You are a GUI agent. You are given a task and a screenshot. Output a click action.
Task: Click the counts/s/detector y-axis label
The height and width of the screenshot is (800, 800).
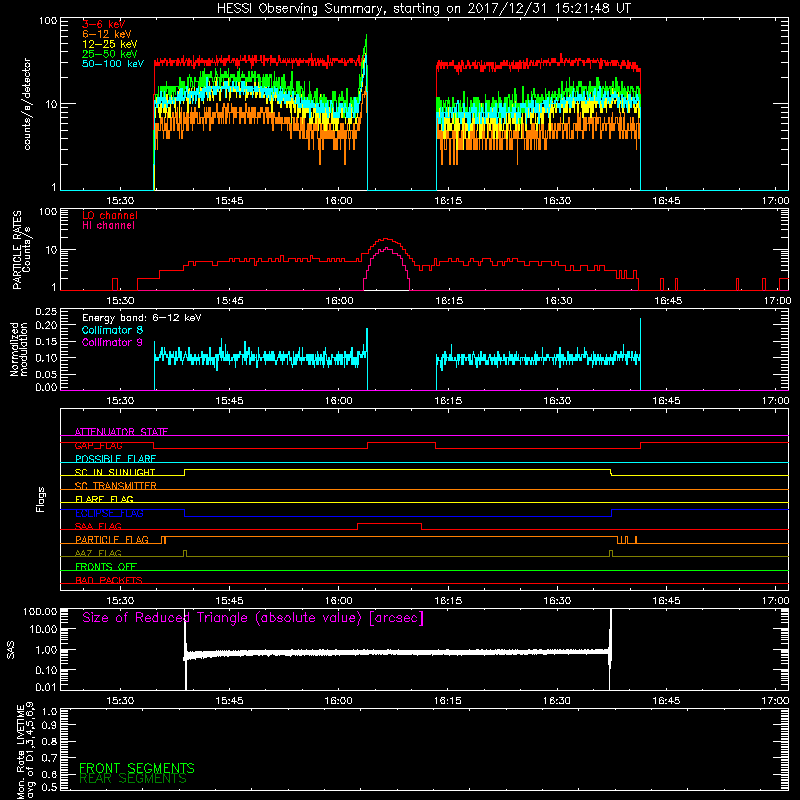(x=27, y=104)
